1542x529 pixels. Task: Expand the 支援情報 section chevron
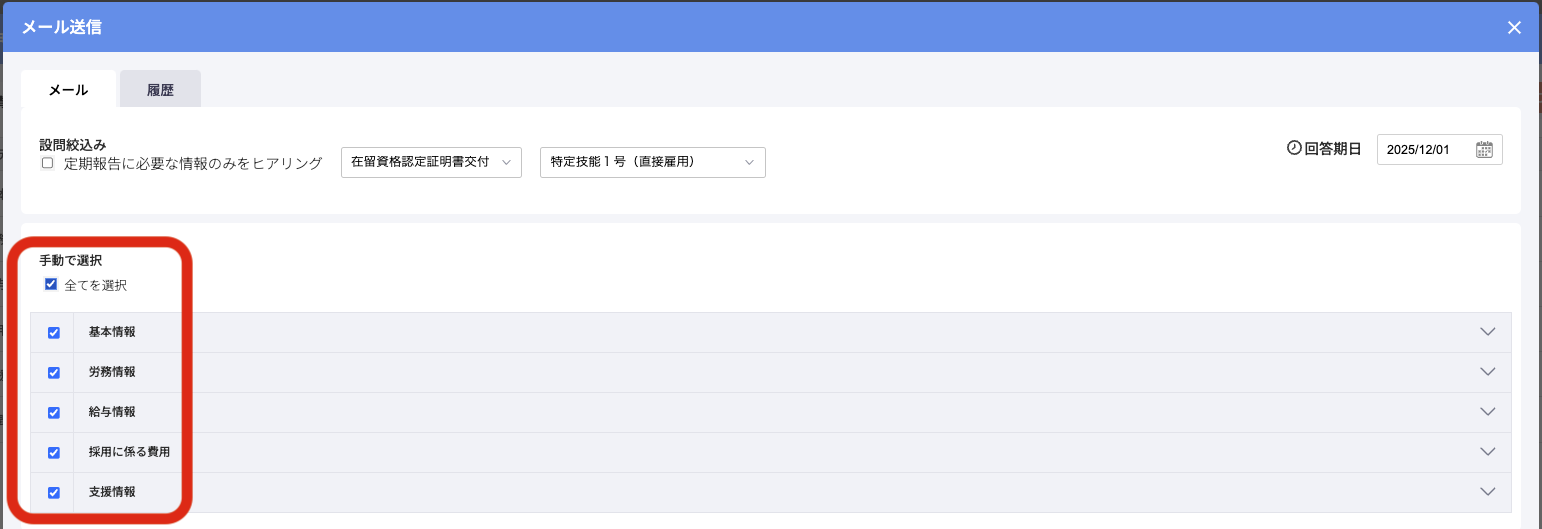coord(1487,492)
